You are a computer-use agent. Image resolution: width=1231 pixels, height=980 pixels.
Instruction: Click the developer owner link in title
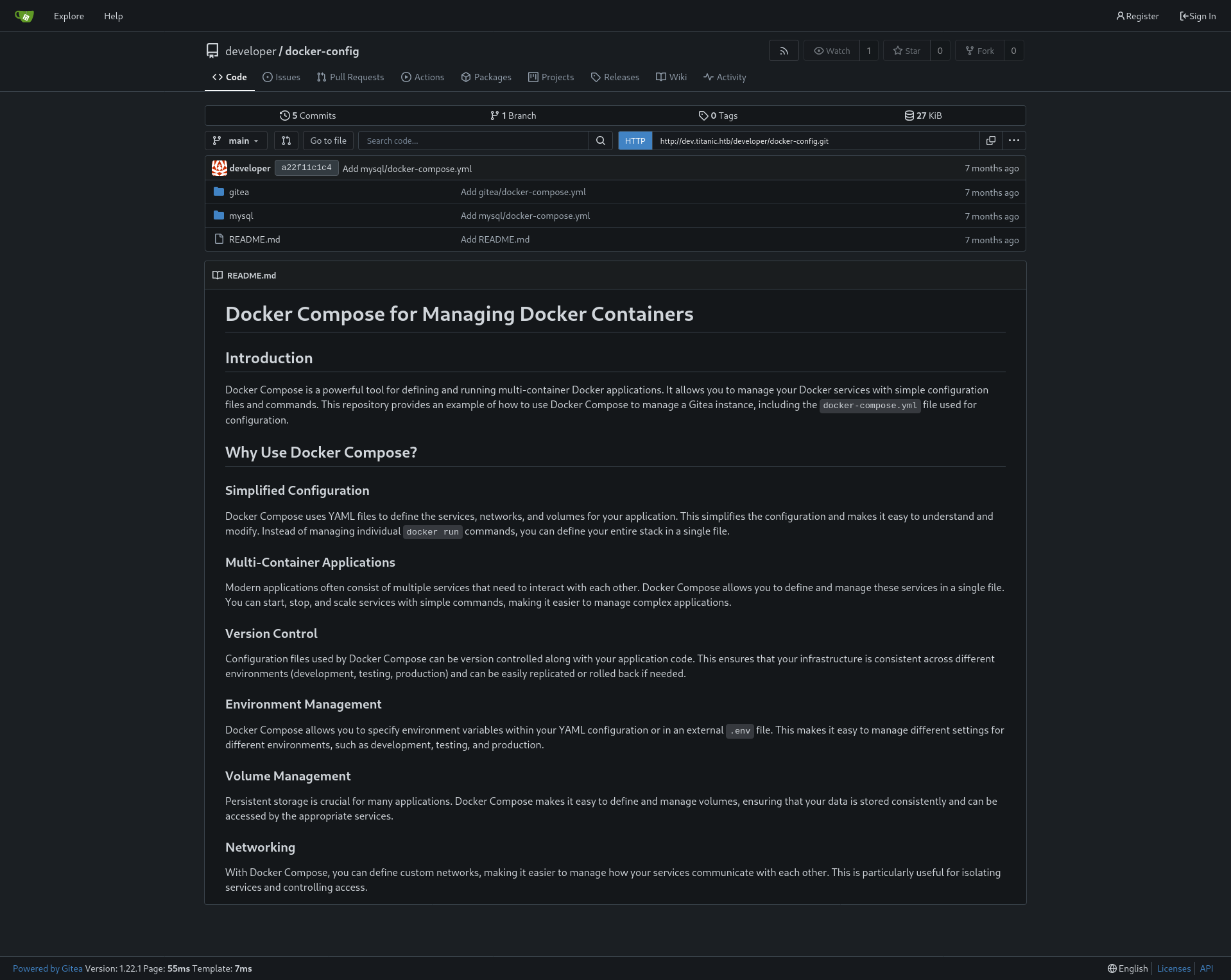pos(250,51)
